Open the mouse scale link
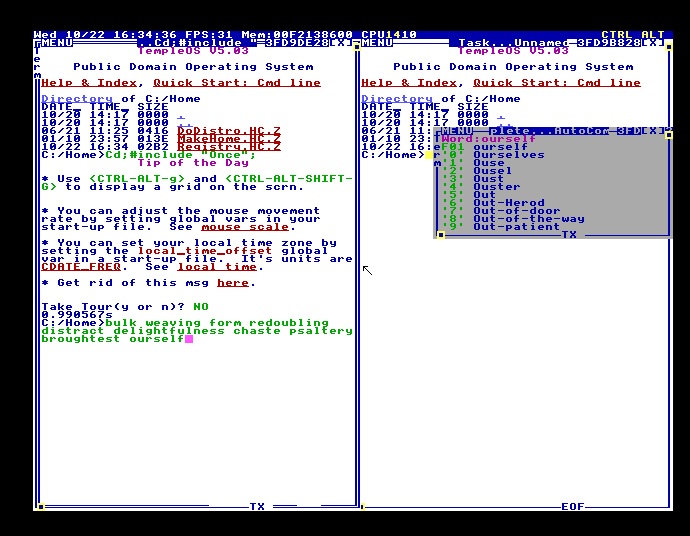This screenshot has width=690, height=536. pos(245,227)
